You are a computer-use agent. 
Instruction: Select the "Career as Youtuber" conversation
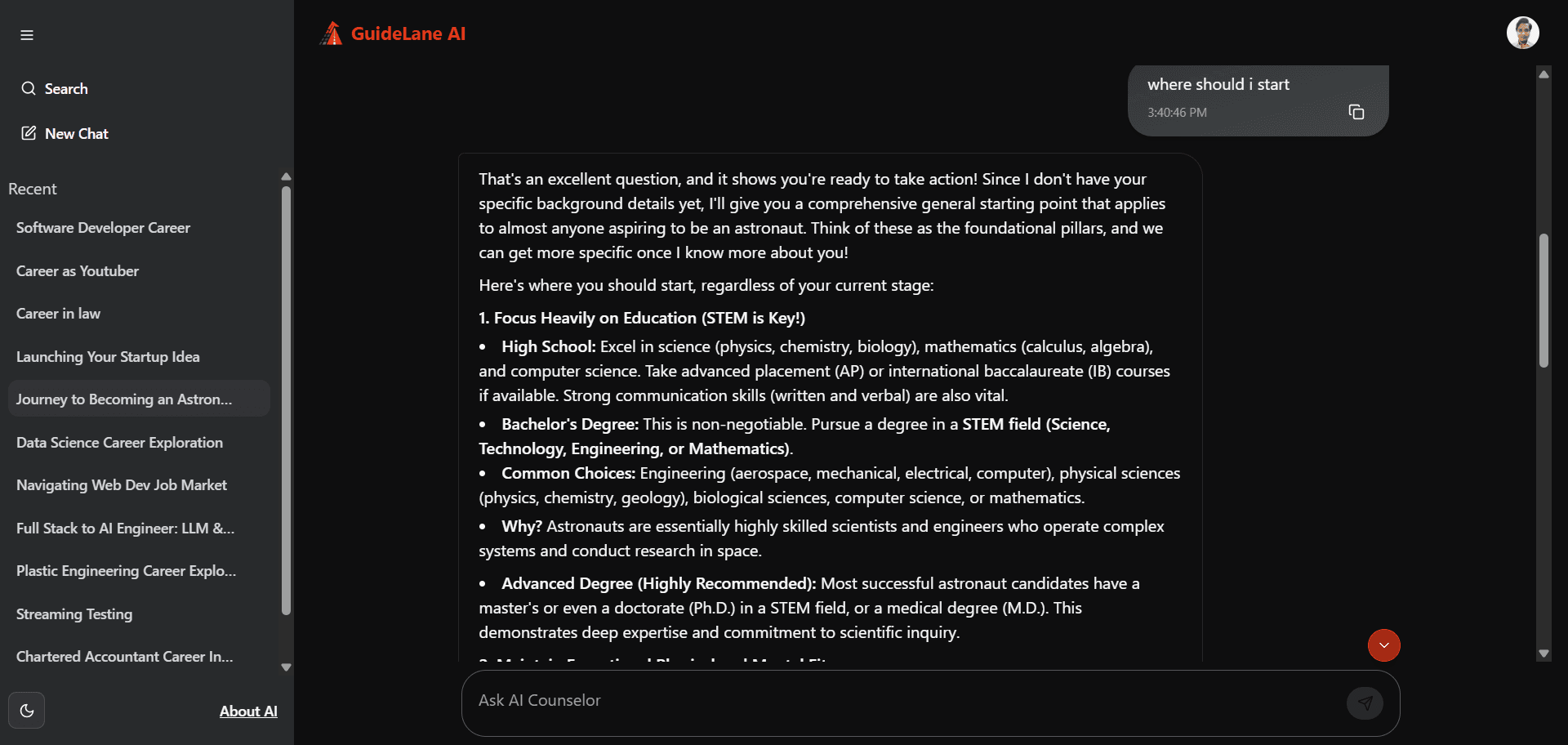[x=77, y=270]
